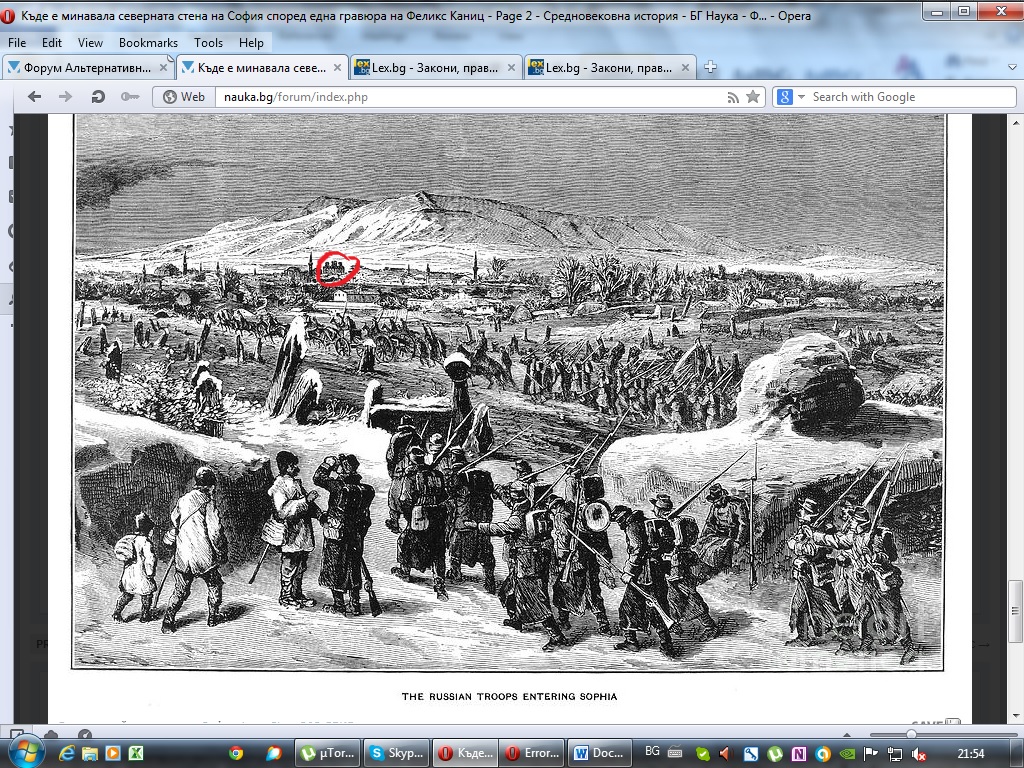
Task: Open a new tab with plus button
Action: point(711,67)
